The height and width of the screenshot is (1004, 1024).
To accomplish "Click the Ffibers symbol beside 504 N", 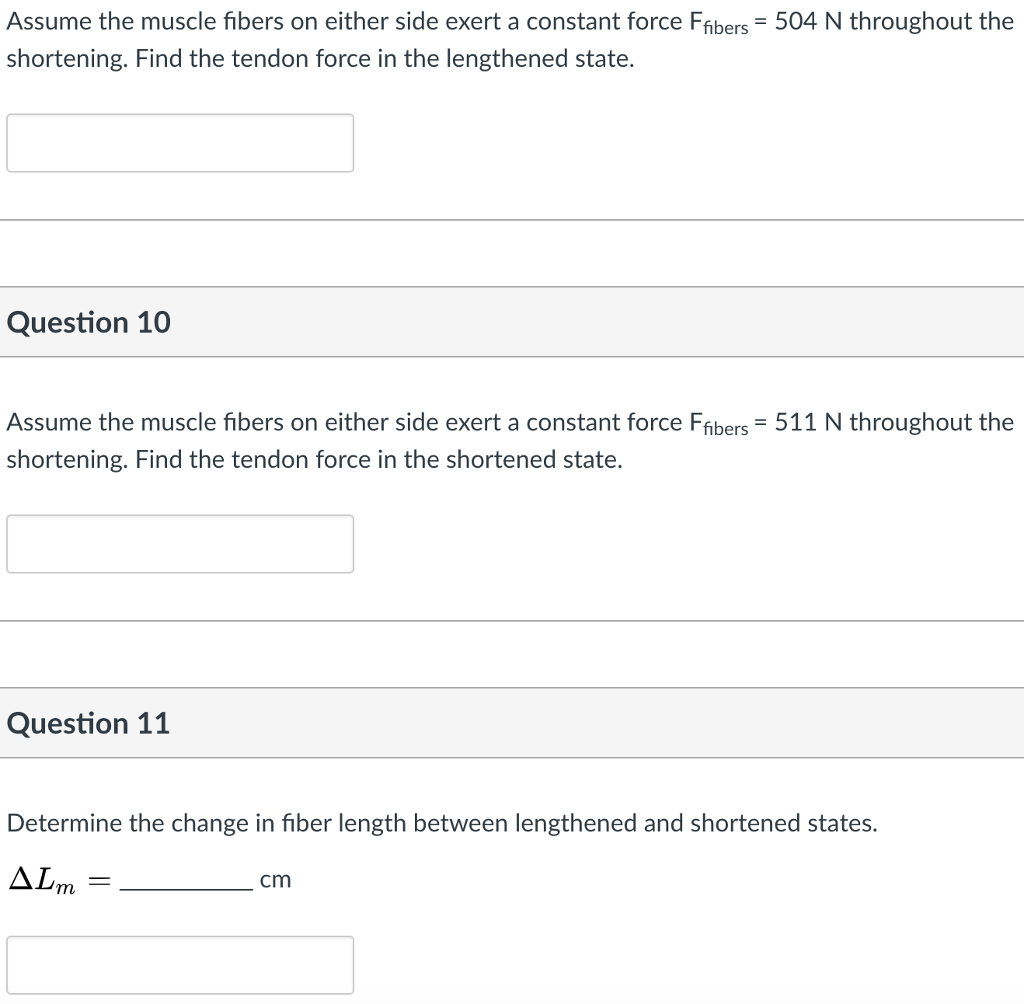I will 718,24.
